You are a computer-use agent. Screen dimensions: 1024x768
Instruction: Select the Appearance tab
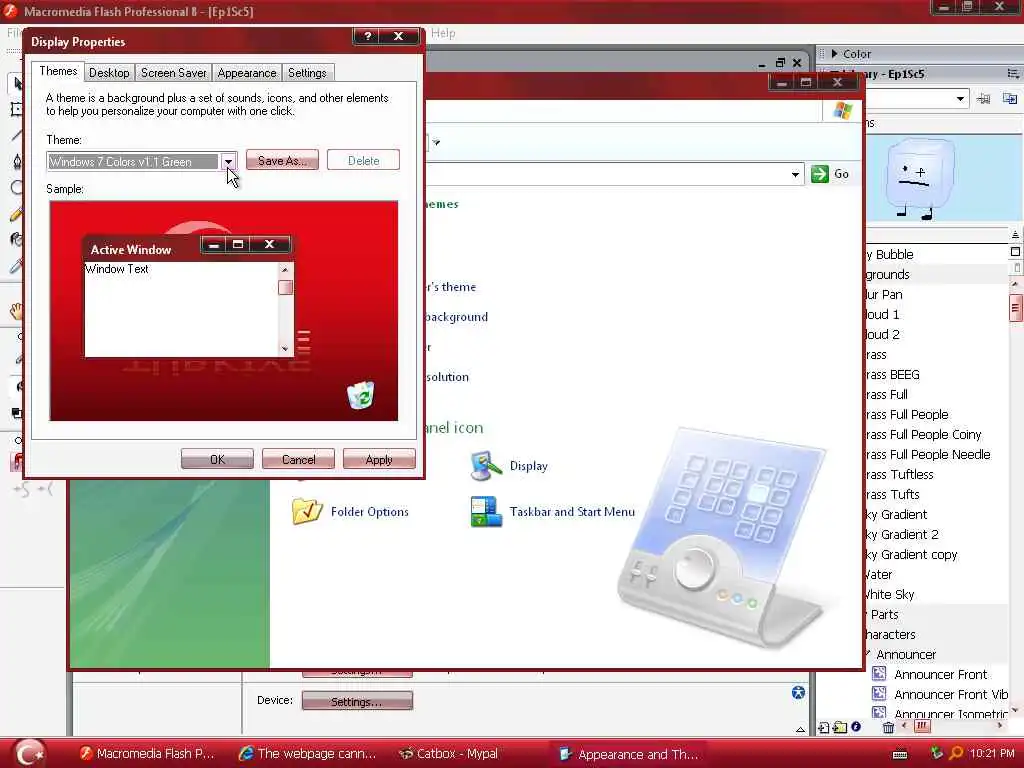(247, 73)
